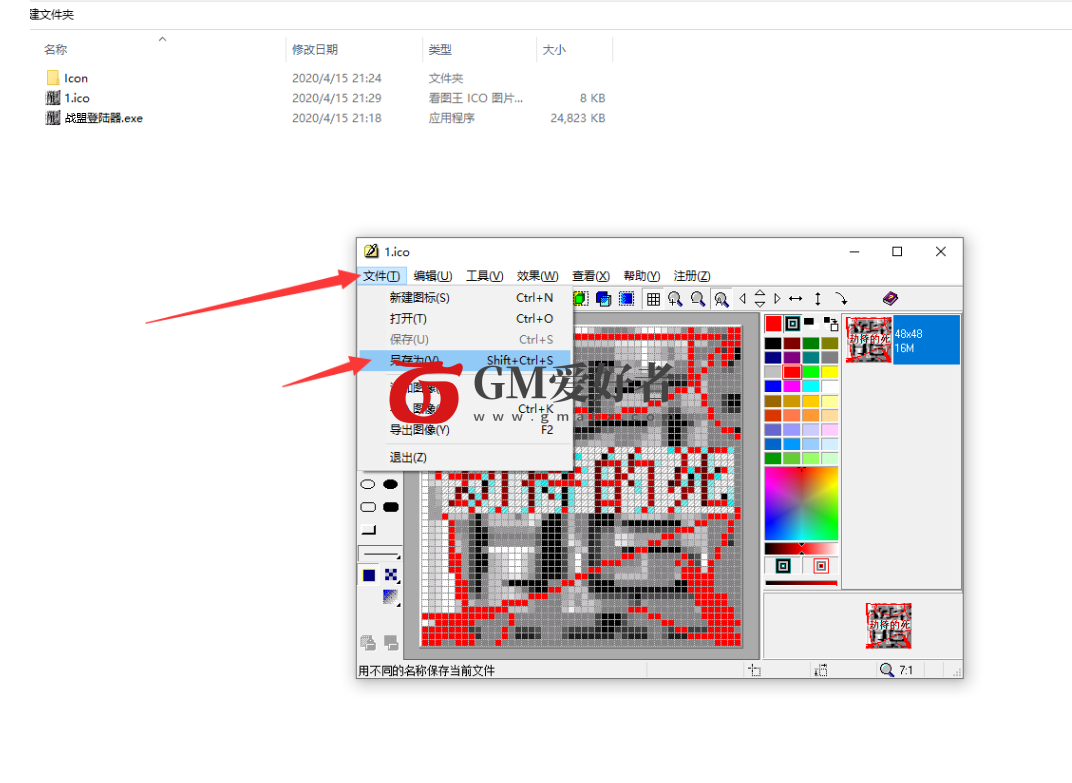Click the blue dashed-selection toolbar icon
This screenshot has width=1072, height=783.
tap(626, 299)
